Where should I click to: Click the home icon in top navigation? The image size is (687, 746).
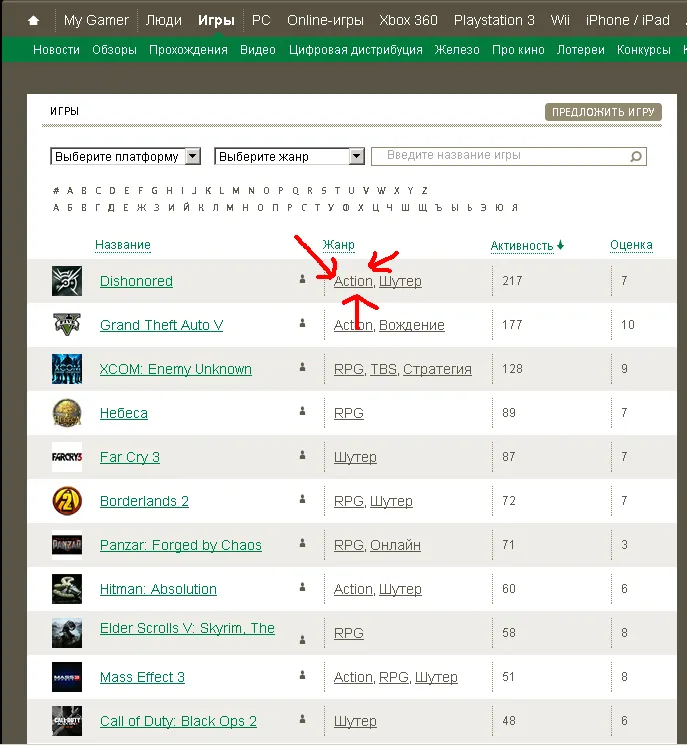(33, 20)
